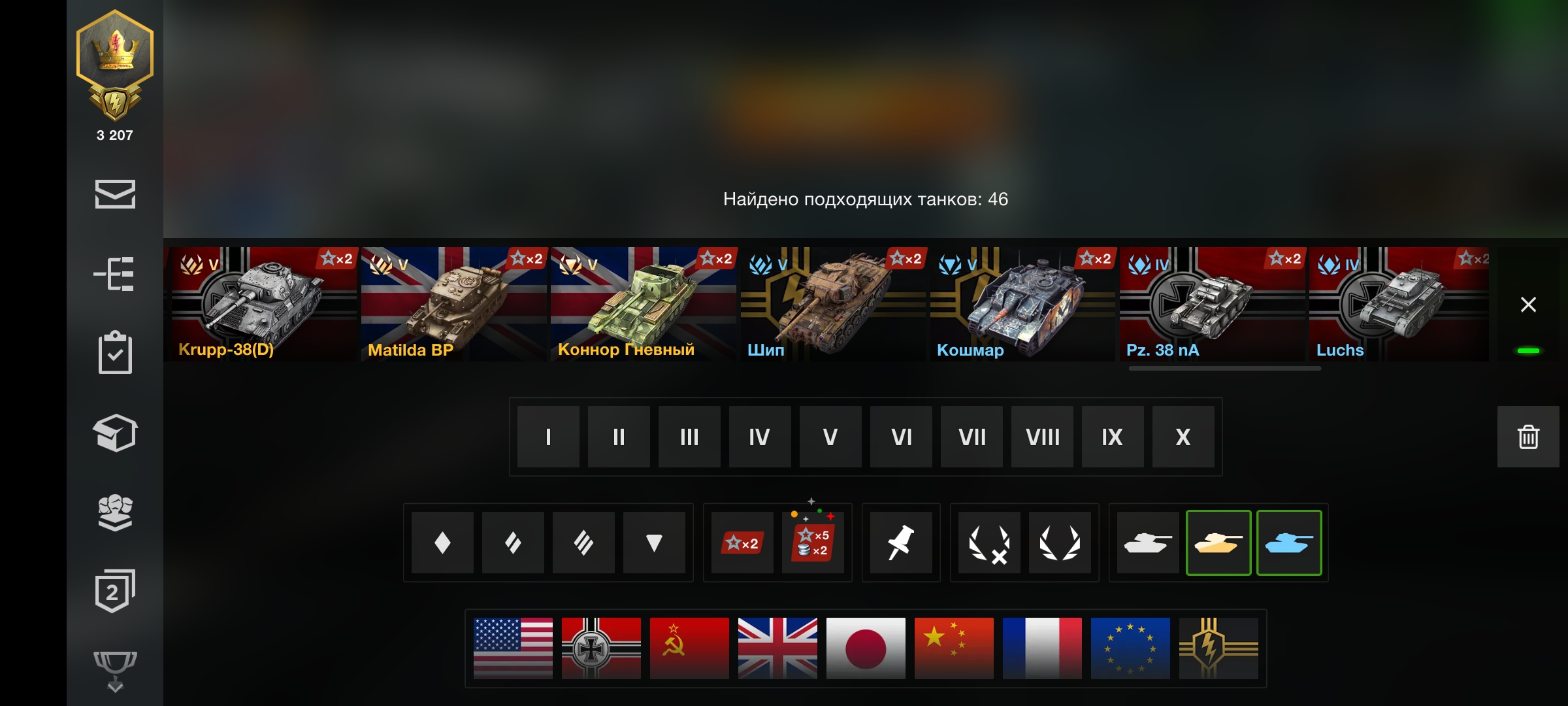Filter by Japan flag
The width and height of the screenshot is (1568, 706).
(x=866, y=648)
